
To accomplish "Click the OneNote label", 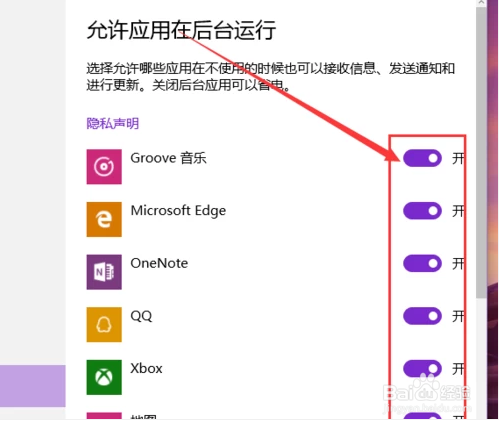I will coord(159,263).
